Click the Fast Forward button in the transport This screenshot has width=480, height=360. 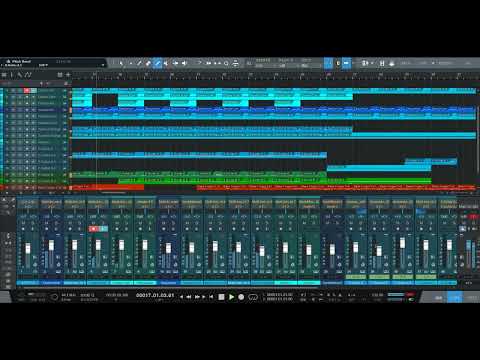(x=197, y=297)
